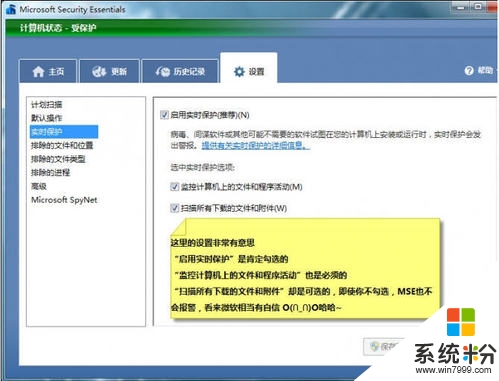499x381 pixels.
Task: Toggle 启用实时保护(推荐) checkbox
Action: tap(164, 115)
